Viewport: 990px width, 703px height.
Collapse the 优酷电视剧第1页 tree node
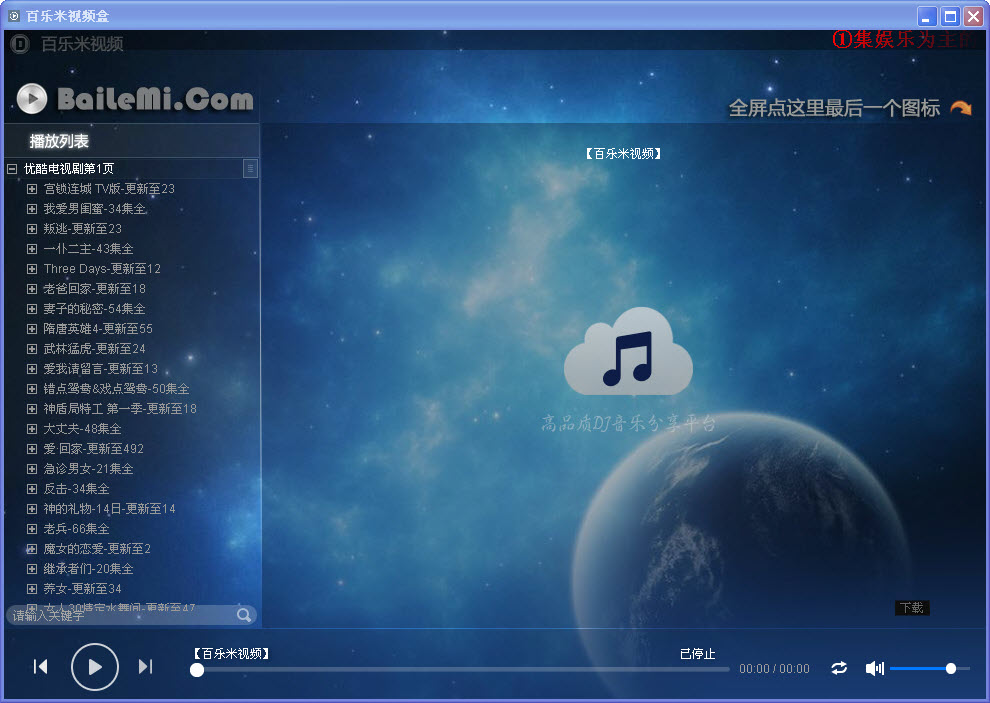(x=11, y=169)
